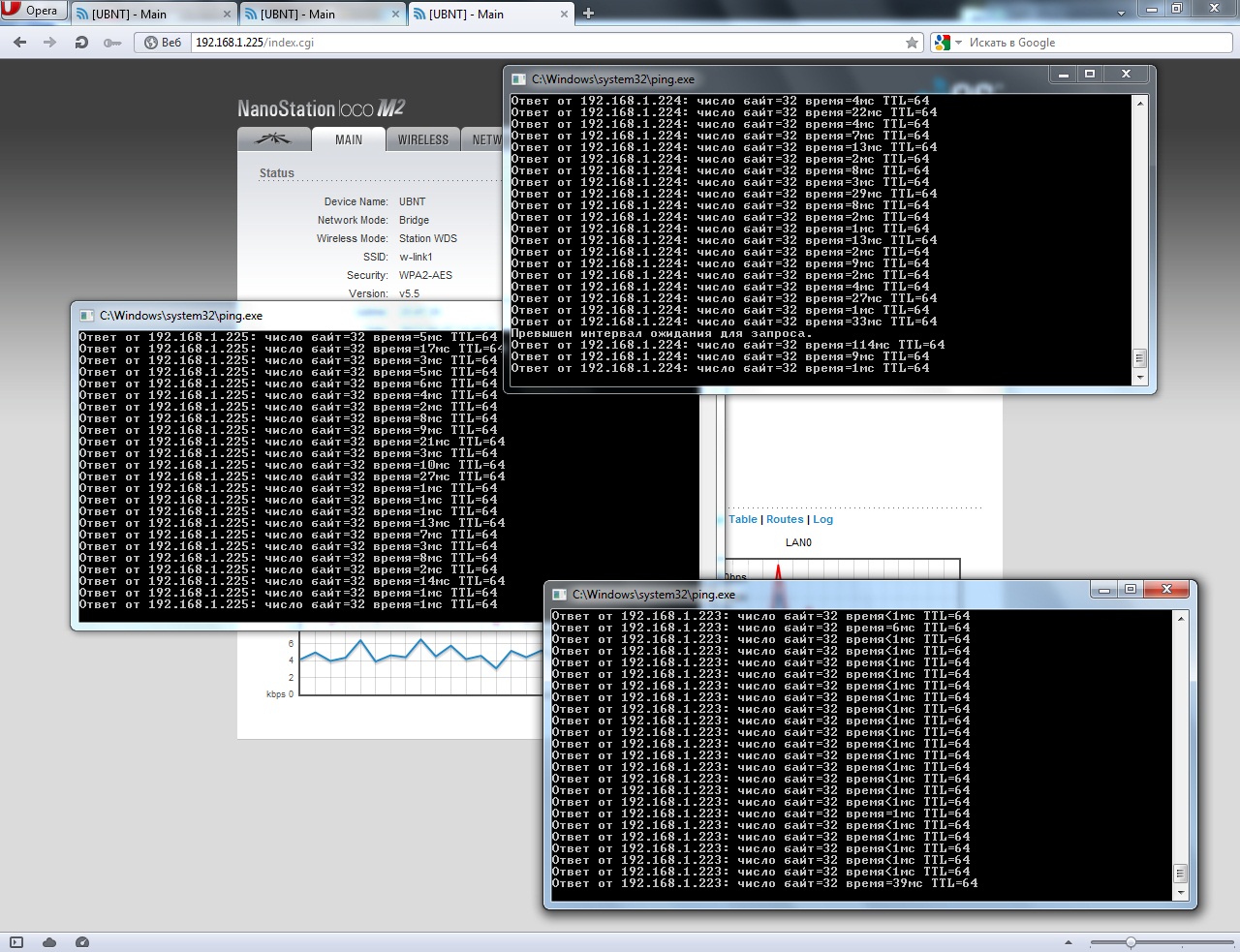The height and width of the screenshot is (952, 1240).
Task: Go forward to the next page
Action: coord(50,43)
